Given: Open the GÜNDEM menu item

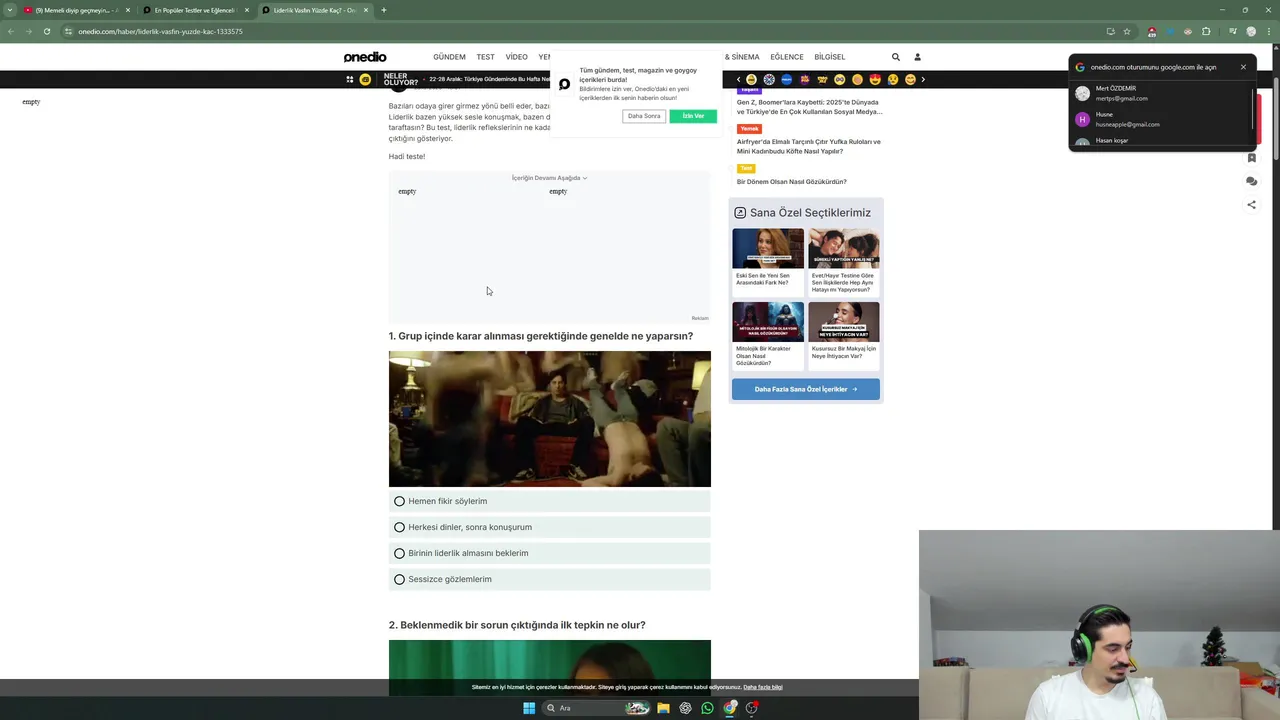Looking at the screenshot, I should (449, 57).
